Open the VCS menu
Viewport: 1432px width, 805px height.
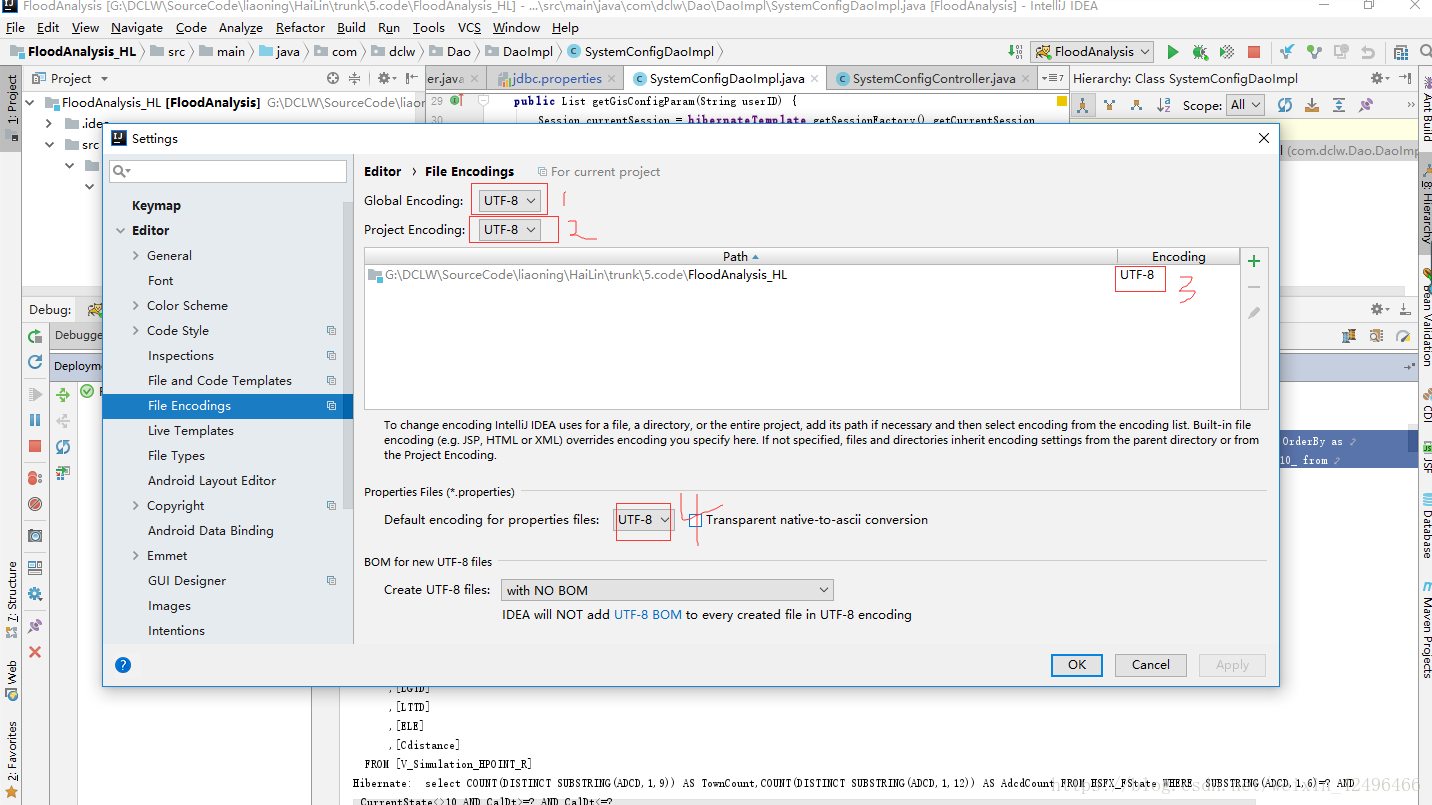click(x=469, y=28)
